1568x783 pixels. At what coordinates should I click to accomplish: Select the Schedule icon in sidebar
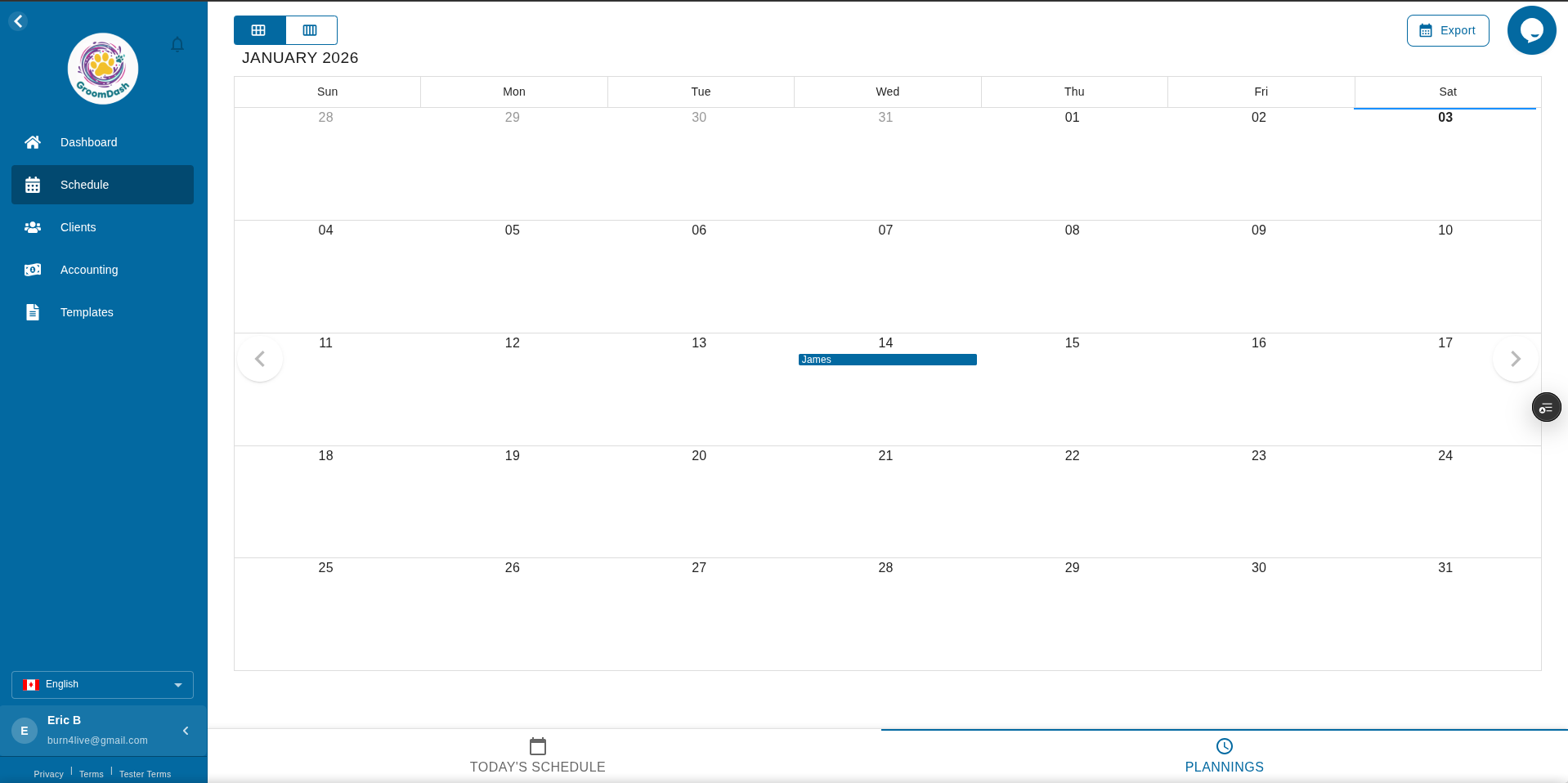(33, 185)
